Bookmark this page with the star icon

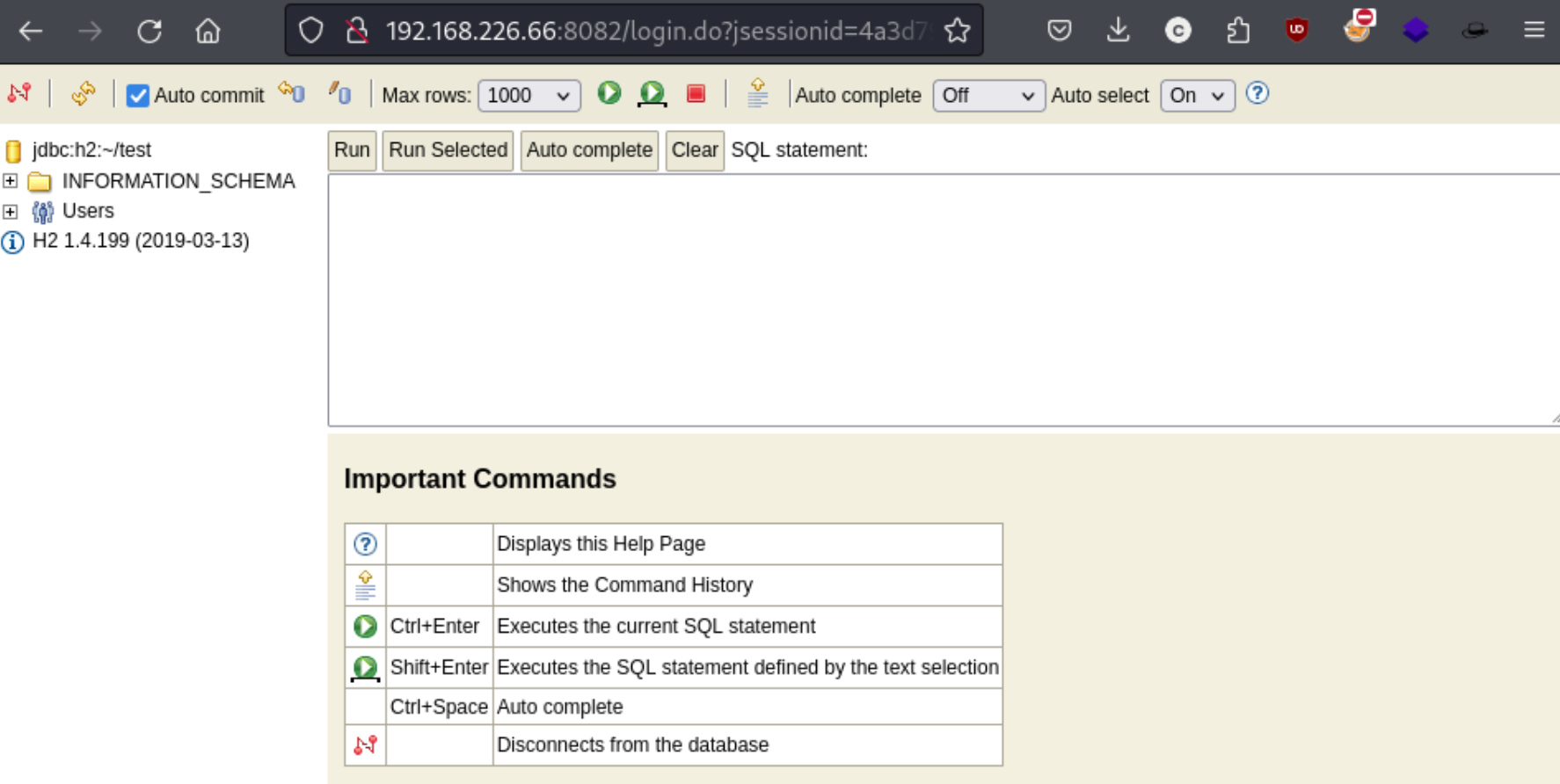[x=957, y=32]
